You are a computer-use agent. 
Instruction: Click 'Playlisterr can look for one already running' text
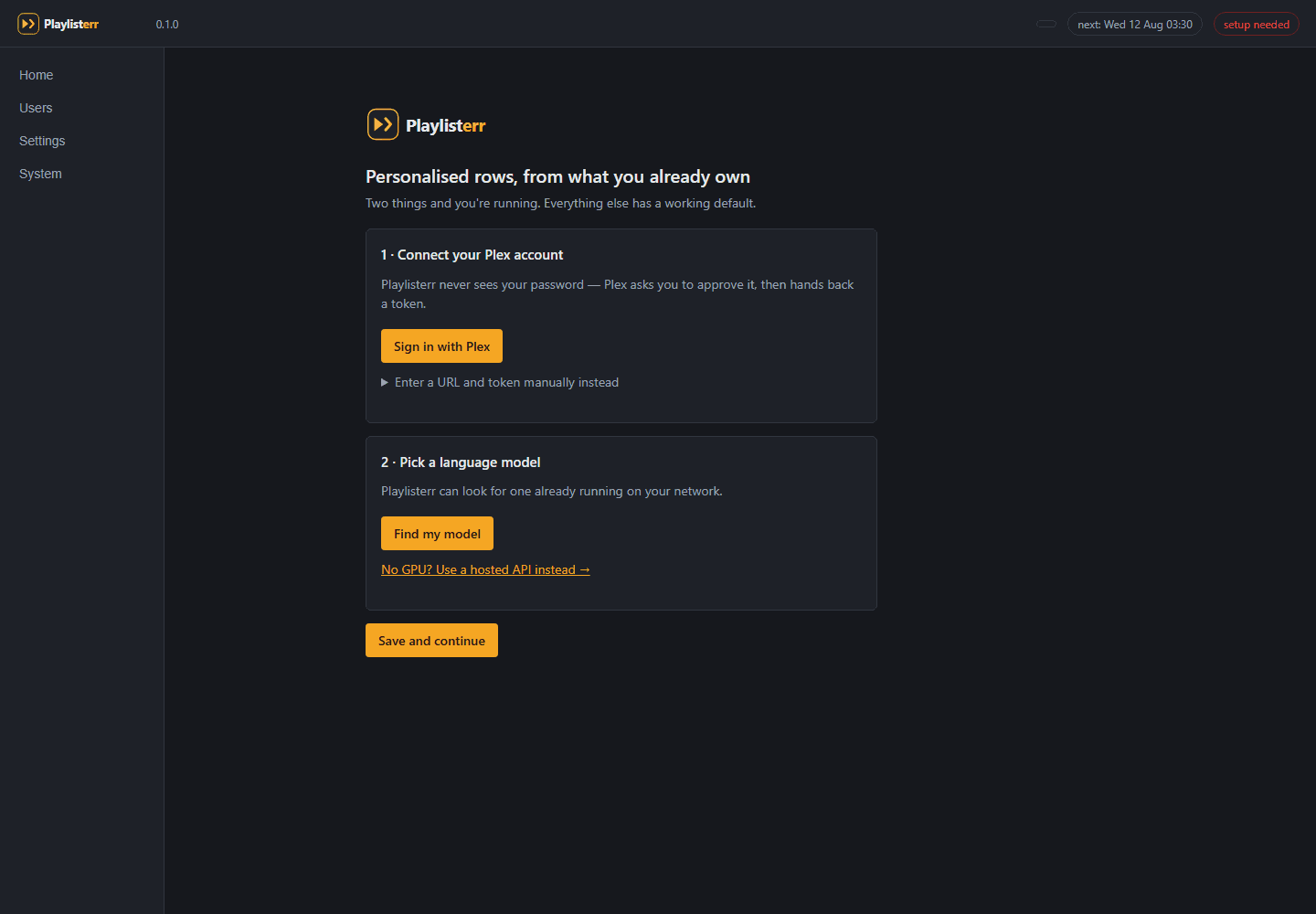click(552, 491)
